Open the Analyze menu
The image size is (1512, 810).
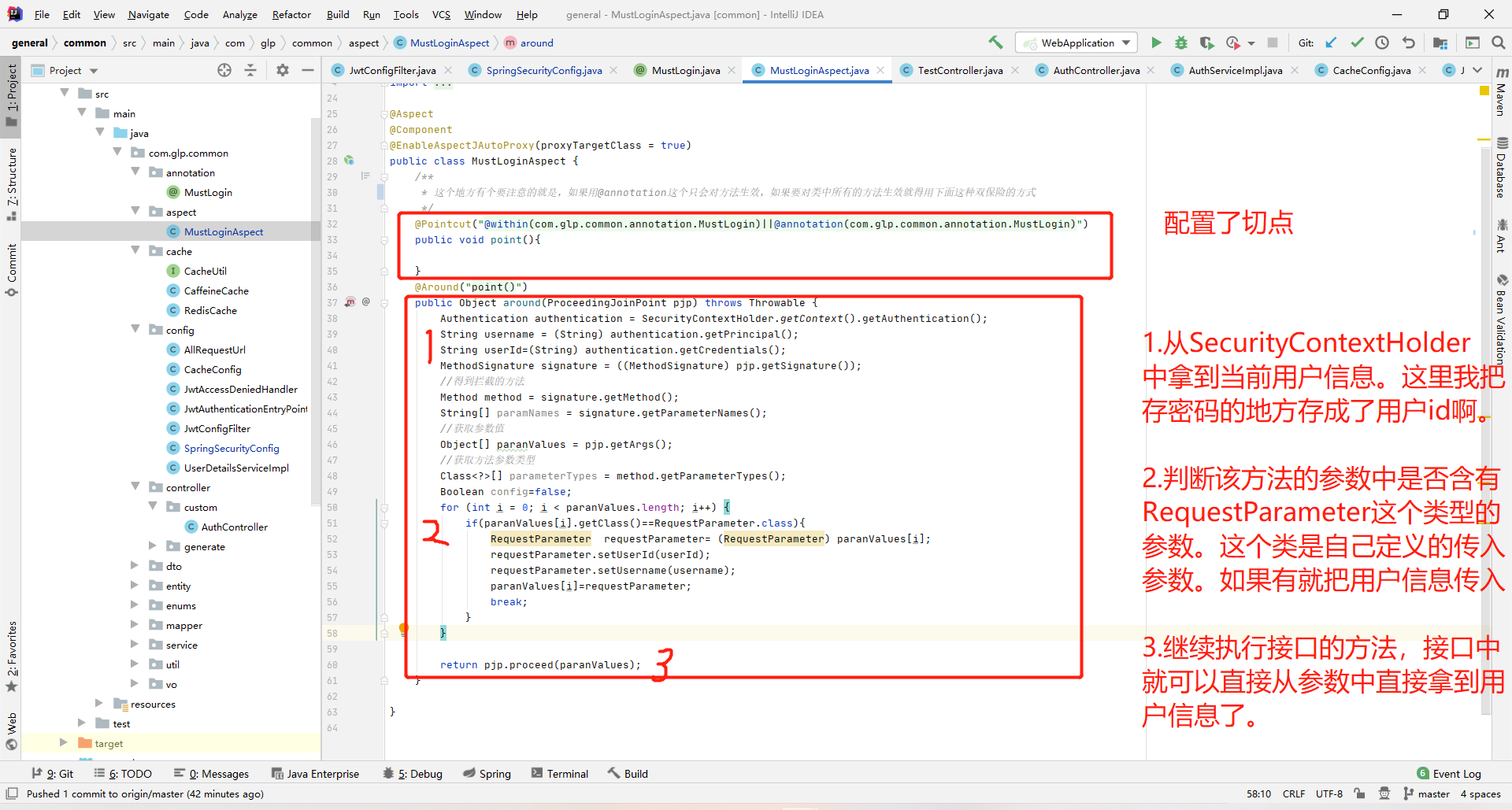pyautogui.click(x=239, y=14)
